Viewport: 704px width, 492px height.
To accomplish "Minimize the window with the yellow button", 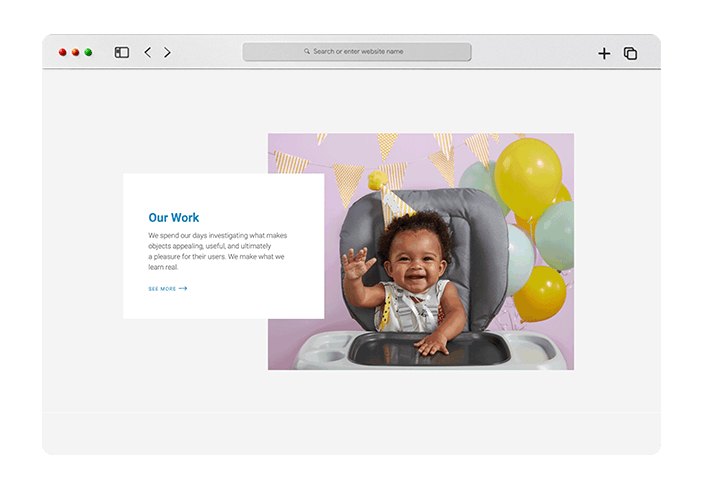I will pyautogui.click(x=75, y=52).
